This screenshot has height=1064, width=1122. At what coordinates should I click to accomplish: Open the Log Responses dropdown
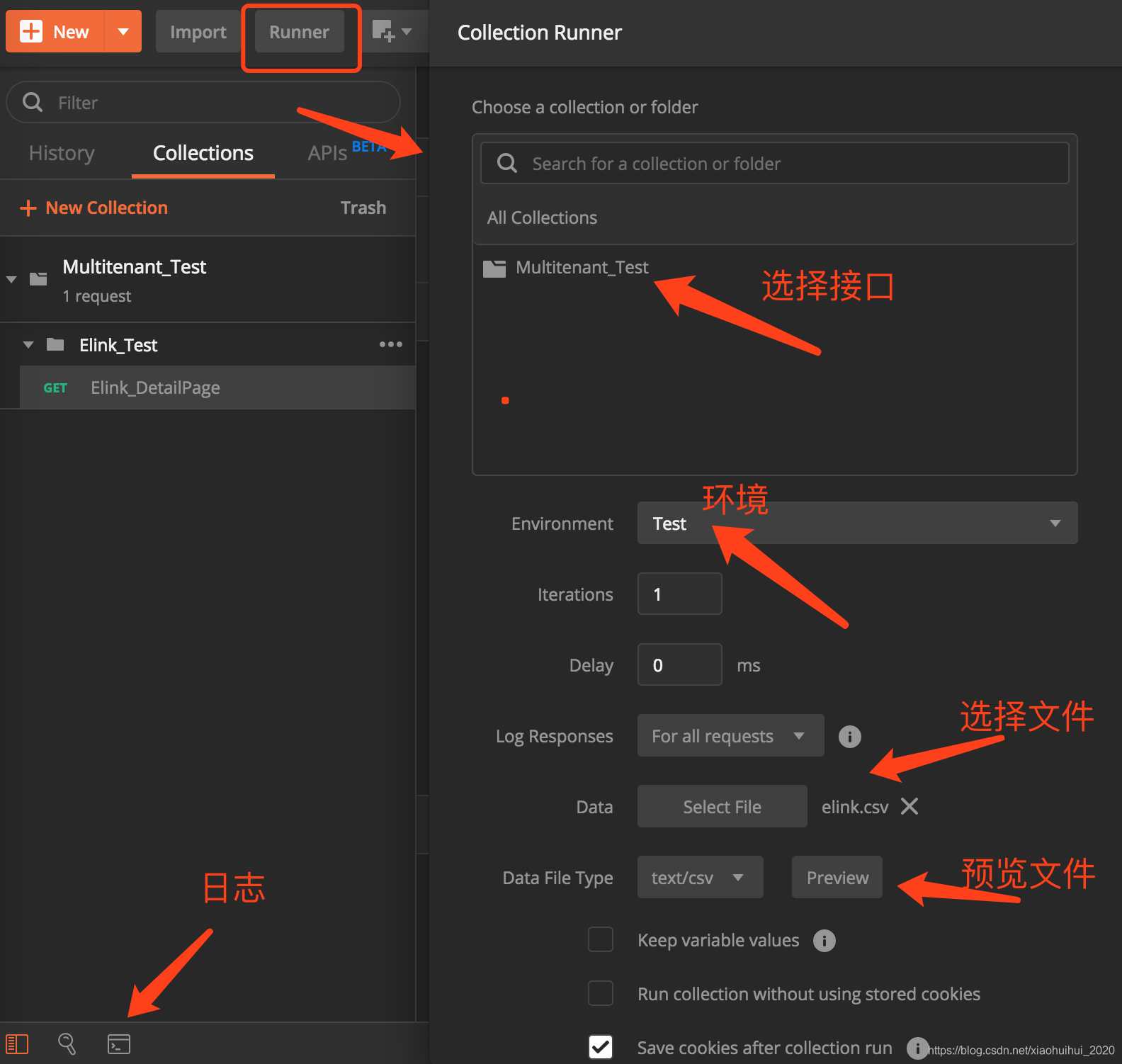(730, 735)
